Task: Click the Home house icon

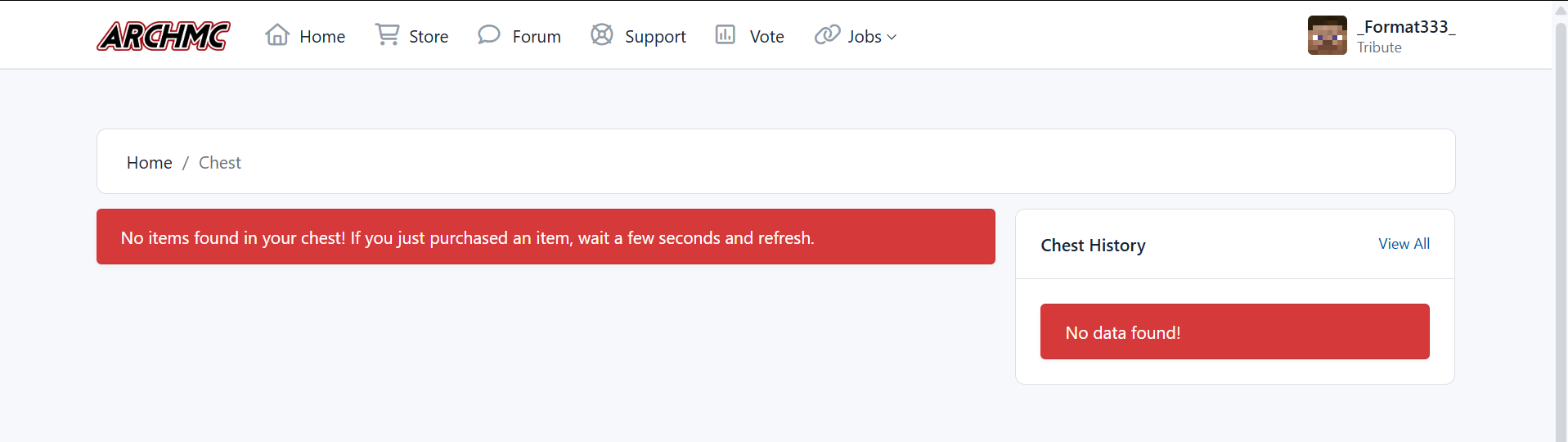Action: pyautogui.click(x=277, y=34)
